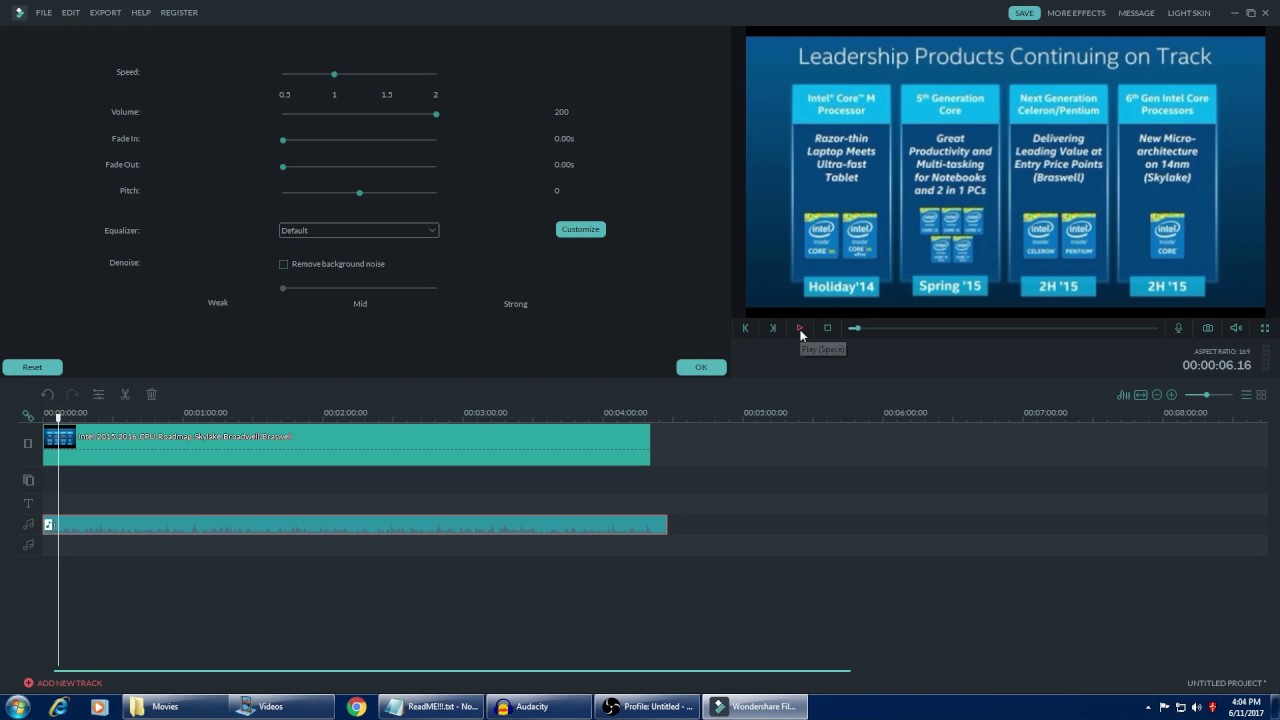Click the Fade Out slider handle

(283, 166)
